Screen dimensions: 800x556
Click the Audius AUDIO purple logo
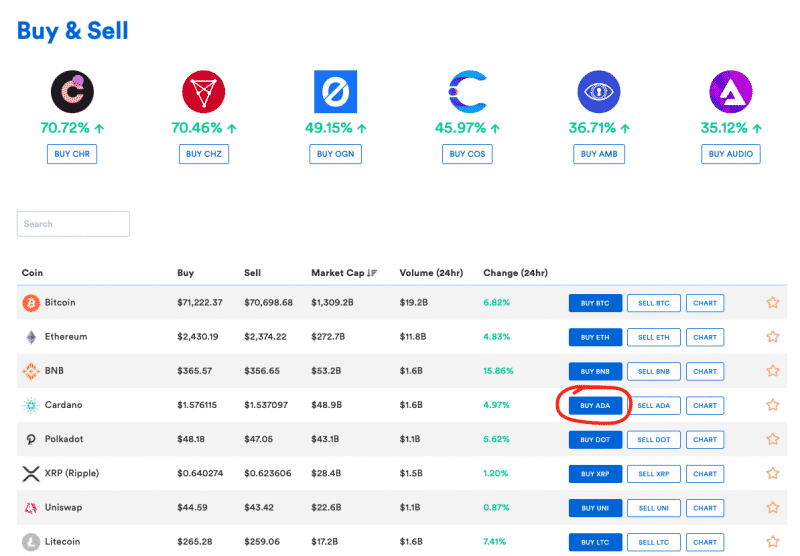click(731, 91)
